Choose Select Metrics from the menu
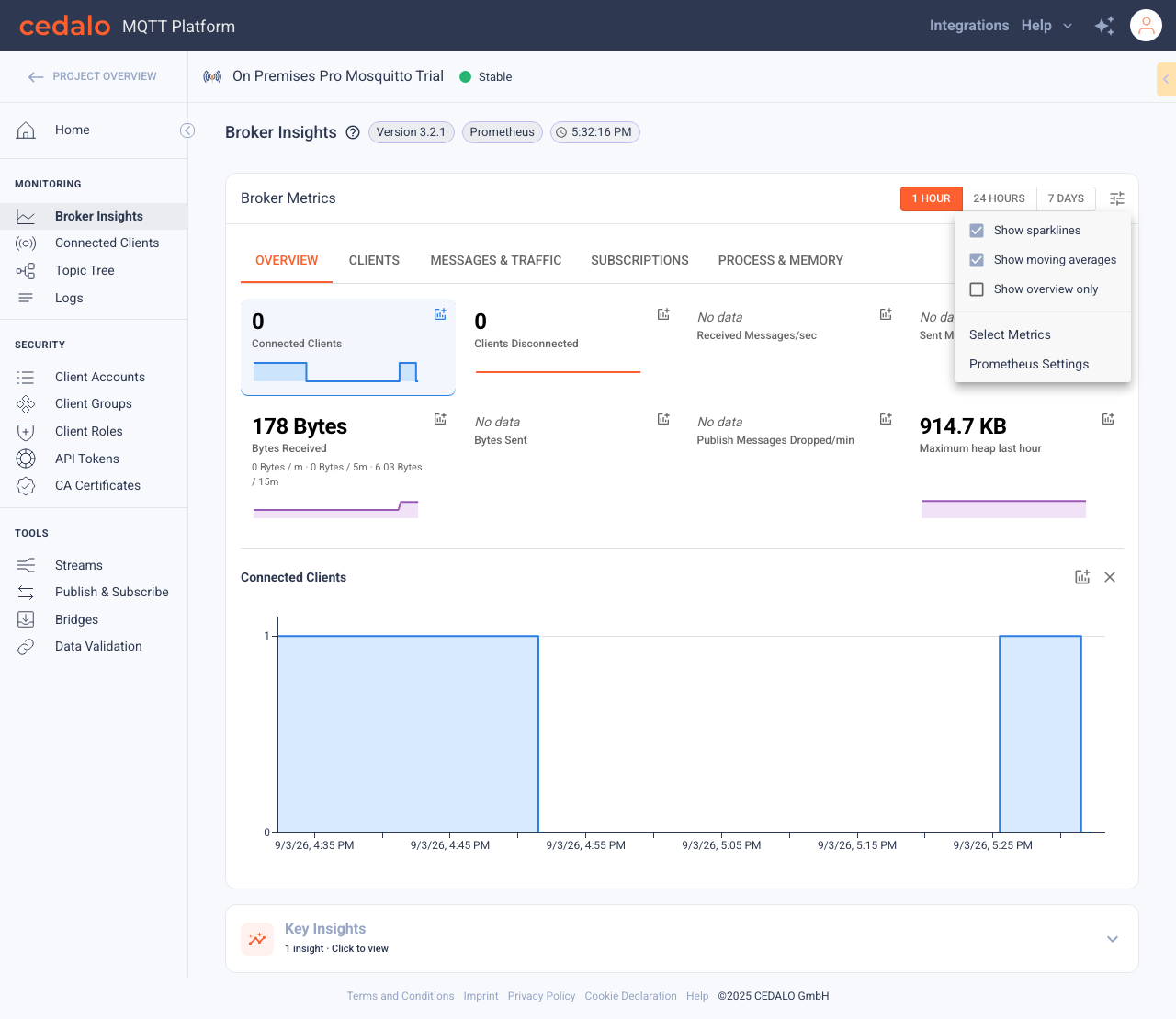The height and width of the screenshot is (1019, 1176). coord(1043,335)
